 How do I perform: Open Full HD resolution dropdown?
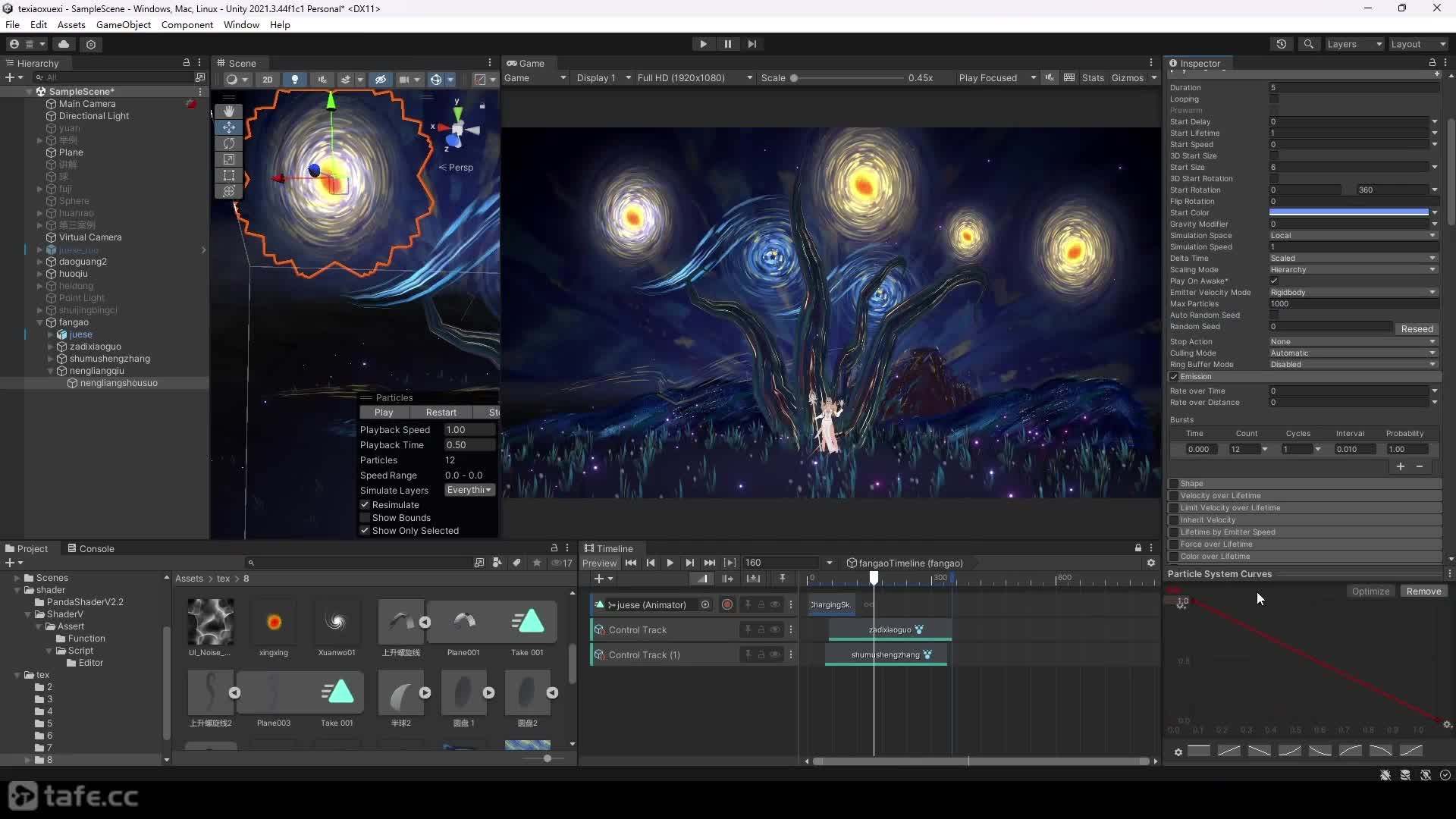tap(695, 78)
